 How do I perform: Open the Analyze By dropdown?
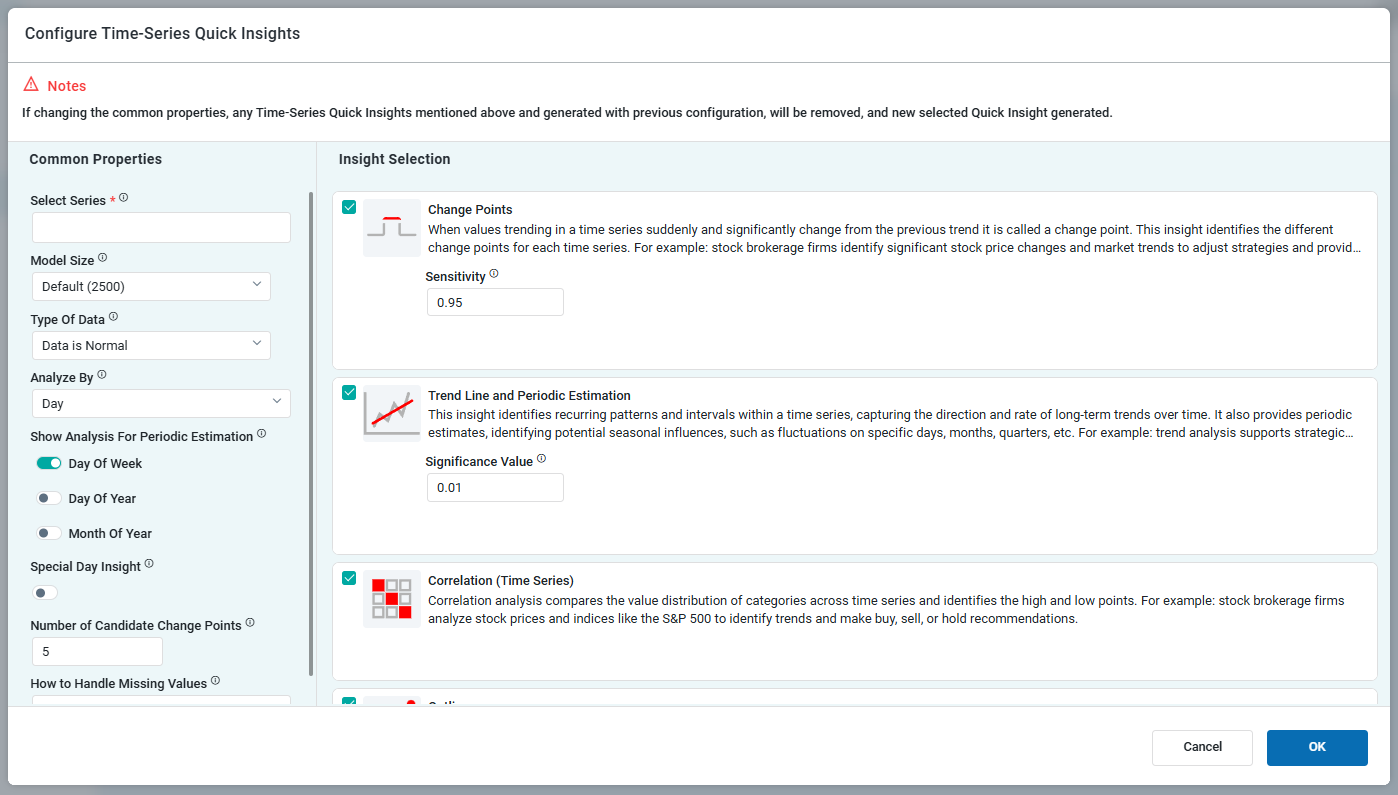pyautogui.click(x=161, y=403)
